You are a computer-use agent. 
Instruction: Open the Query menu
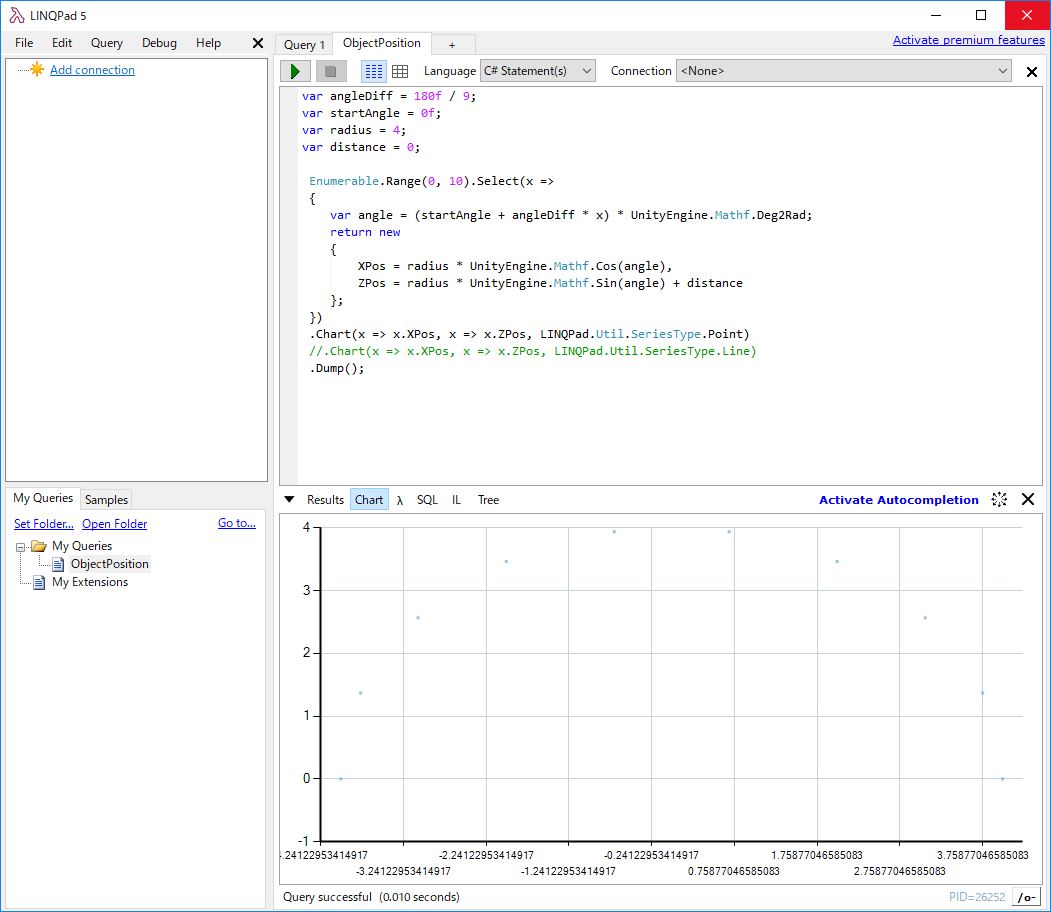(106, 42)
